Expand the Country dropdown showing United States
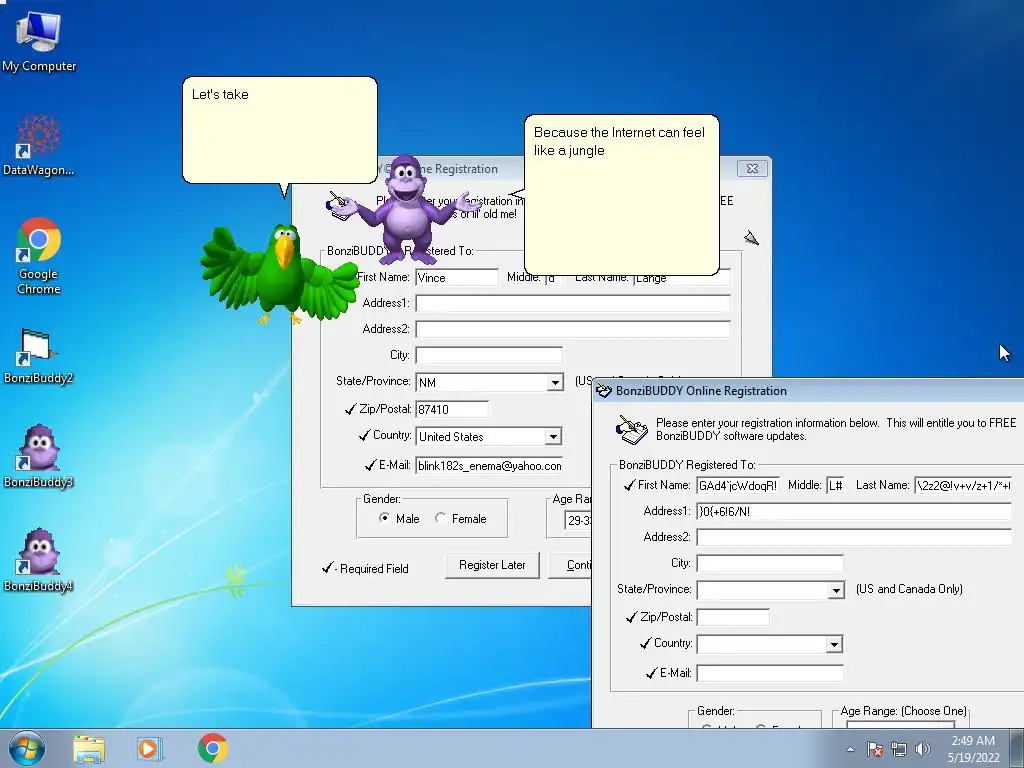The width and height of the screenshot is (1024, 768). click(553, 436)
